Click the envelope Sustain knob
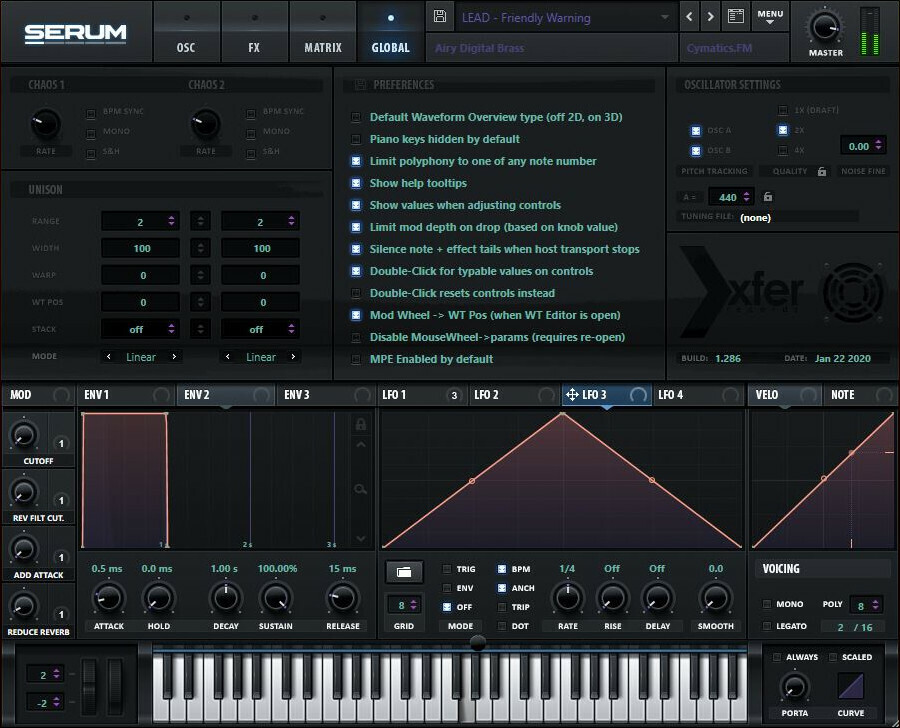 (276, 598)
